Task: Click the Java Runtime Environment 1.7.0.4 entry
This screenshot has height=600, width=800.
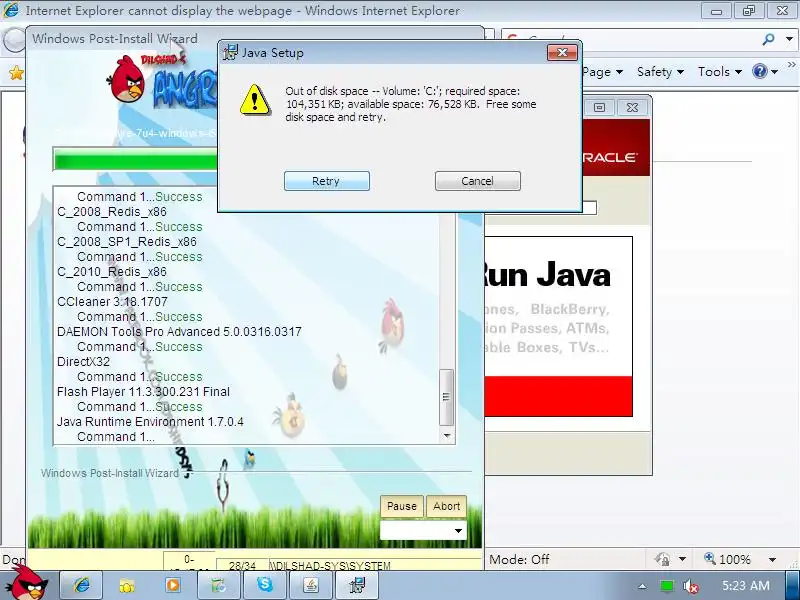Action: click(150, 422)
